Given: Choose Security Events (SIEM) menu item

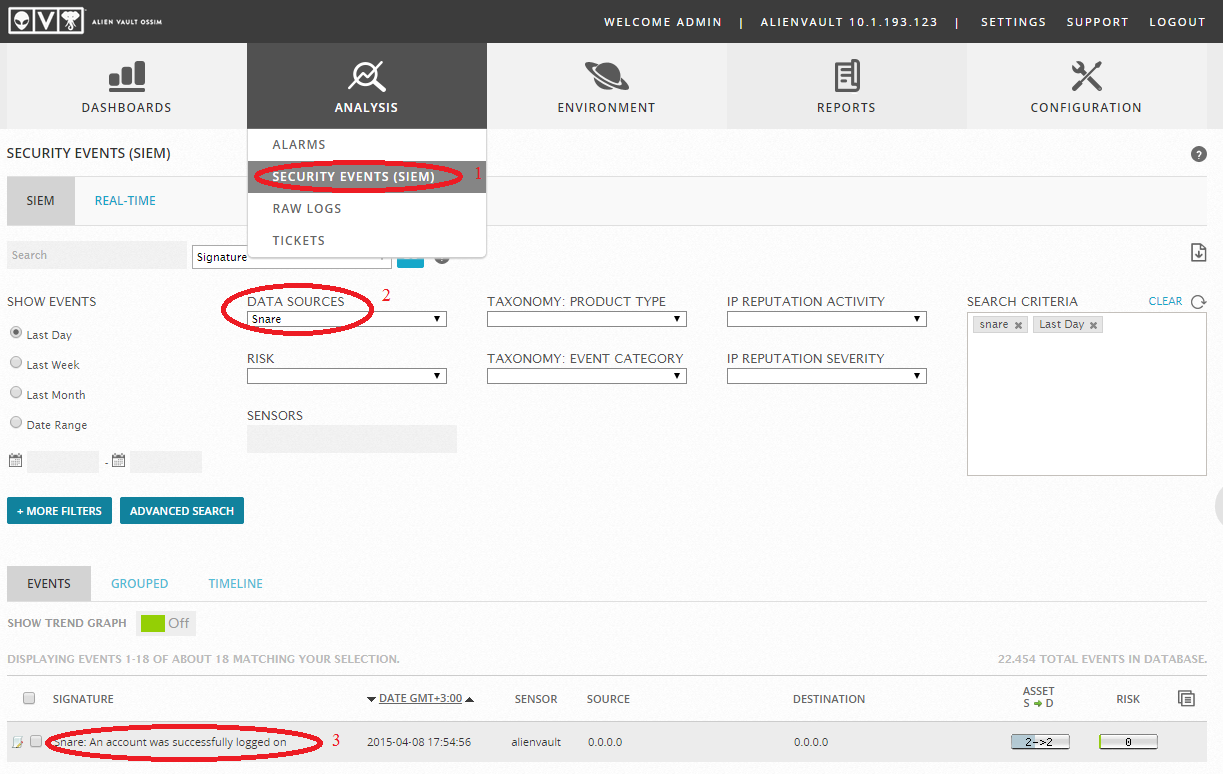Looking at the screenshot, I should click(x=366, y=177).
